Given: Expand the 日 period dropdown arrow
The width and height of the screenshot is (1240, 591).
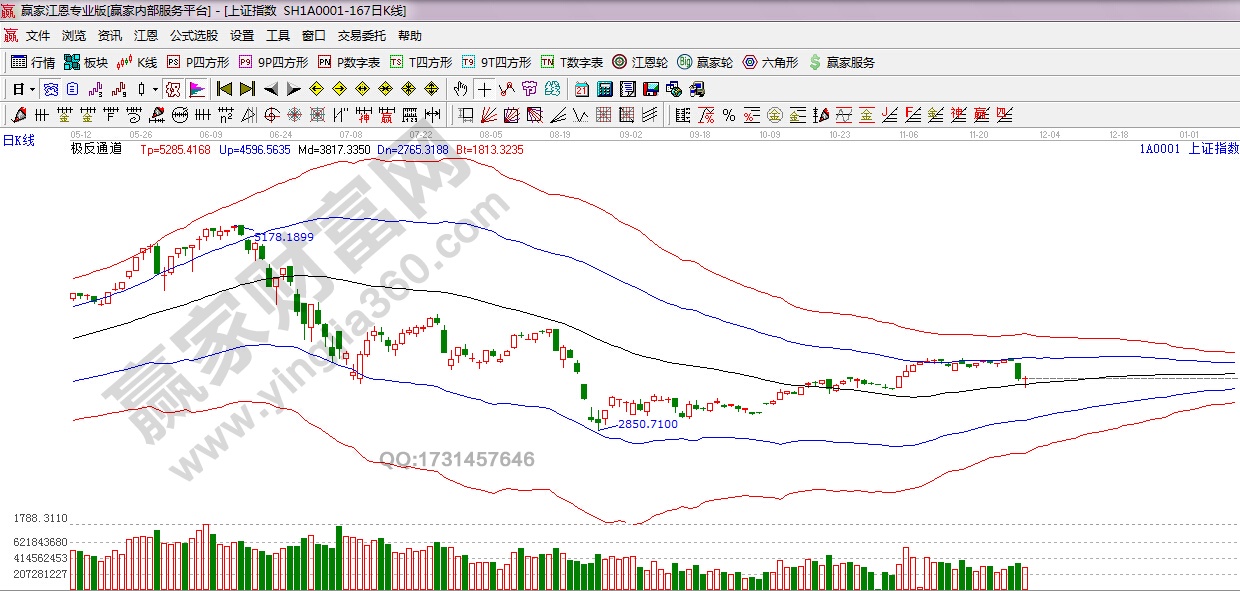Looking at the screenshot, I should tap(33, 89).
